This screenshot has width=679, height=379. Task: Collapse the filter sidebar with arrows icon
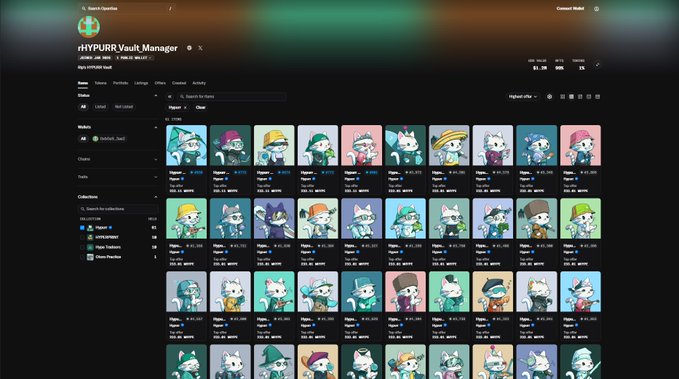170,97
